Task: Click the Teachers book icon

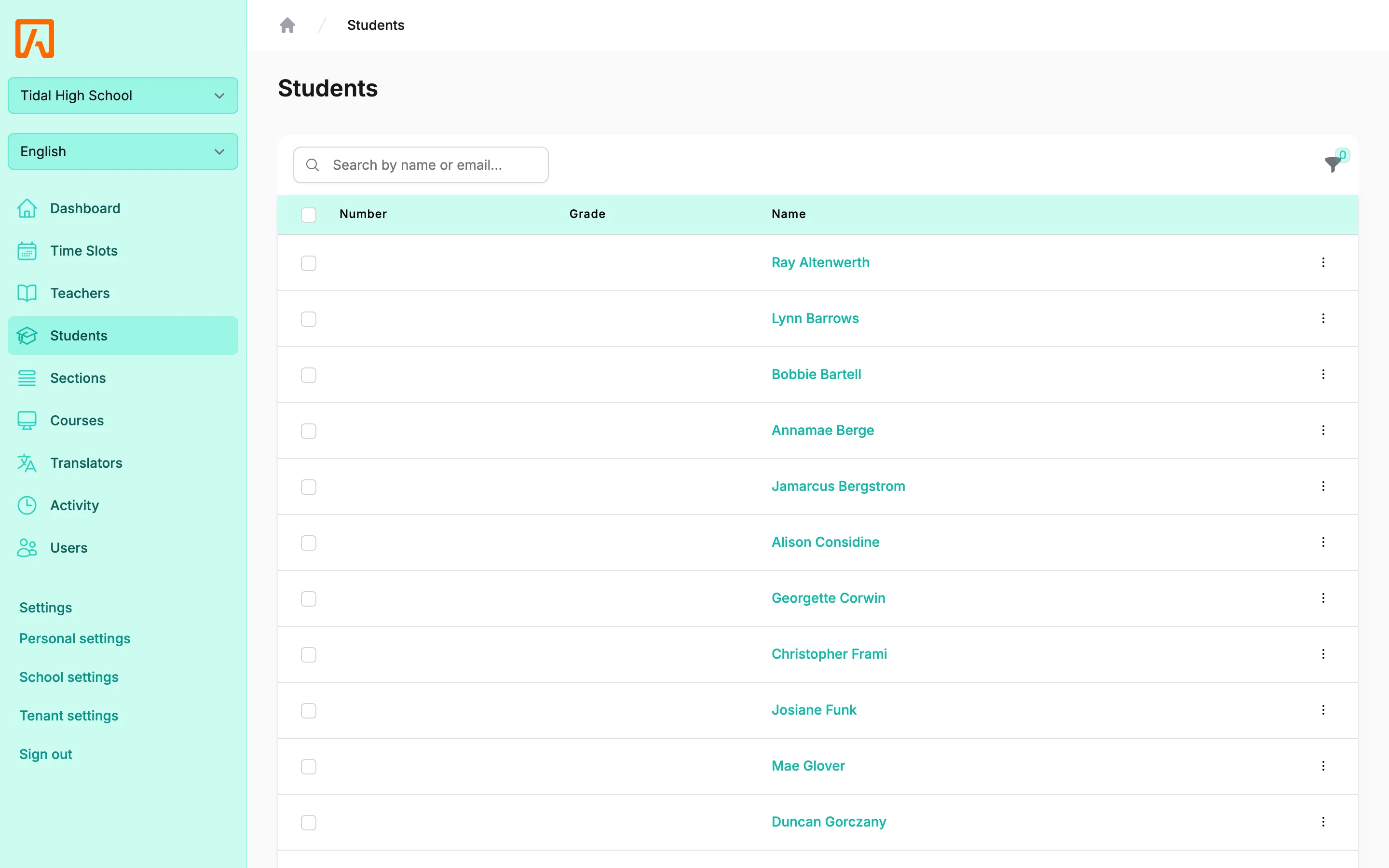Action: [x=27, y=293]
